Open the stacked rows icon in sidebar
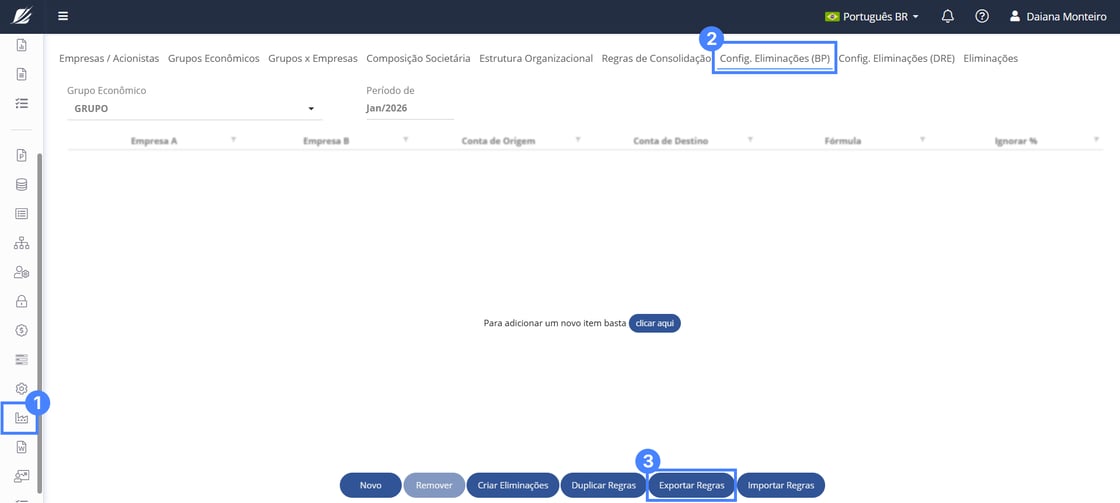 tap(21, 359)
